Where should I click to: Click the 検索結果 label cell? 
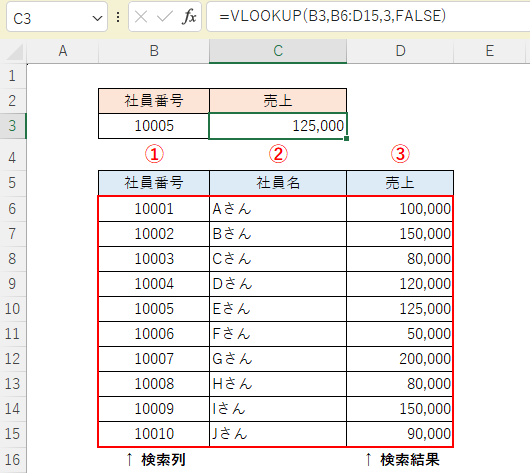point(400,460)
